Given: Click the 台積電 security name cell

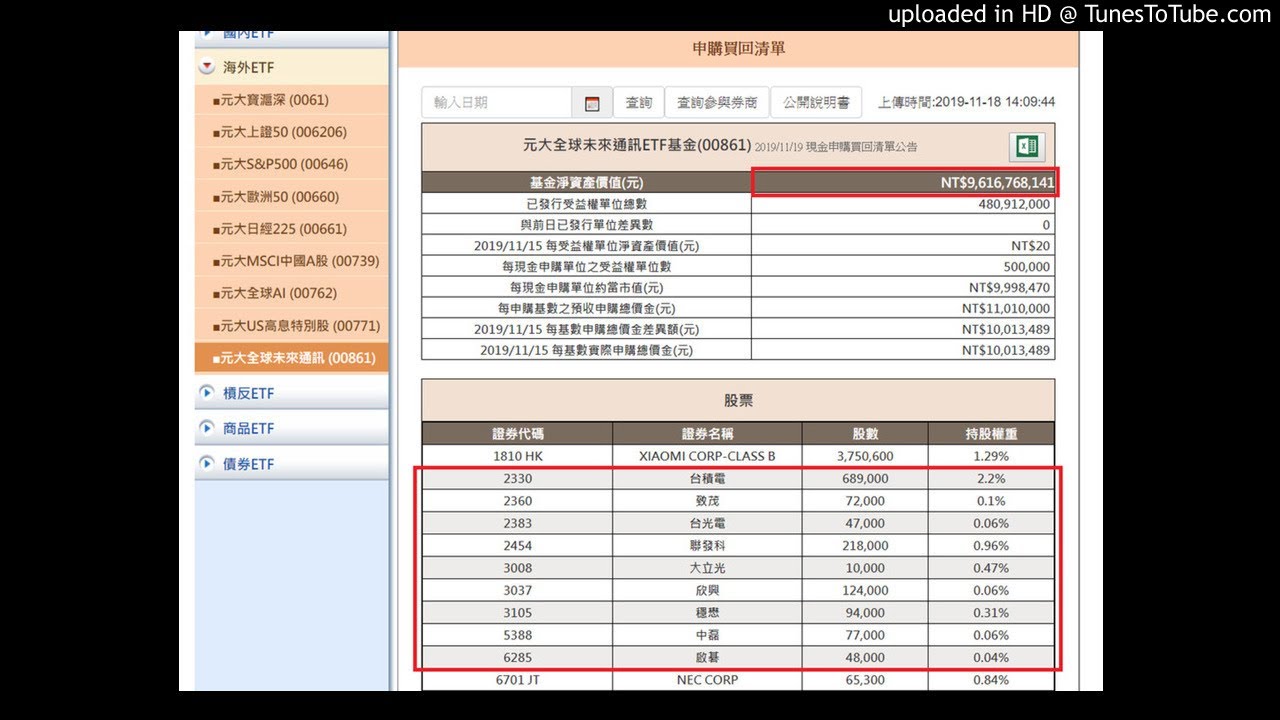Looking at the screenshot, I should coord(707,479).
